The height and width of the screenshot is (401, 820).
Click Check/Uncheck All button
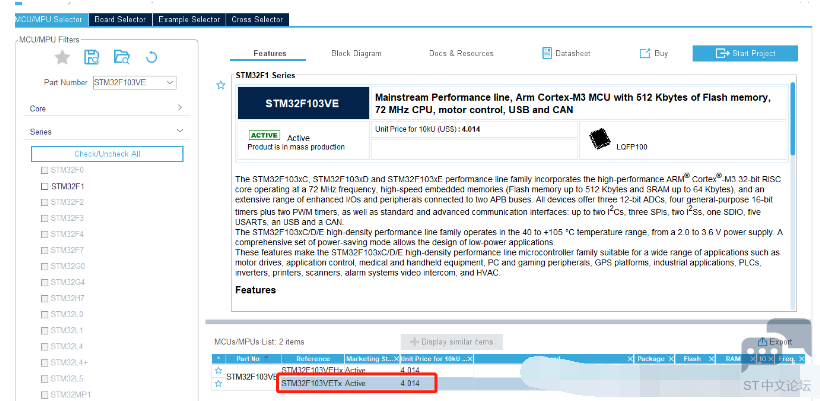pos(107,154)
